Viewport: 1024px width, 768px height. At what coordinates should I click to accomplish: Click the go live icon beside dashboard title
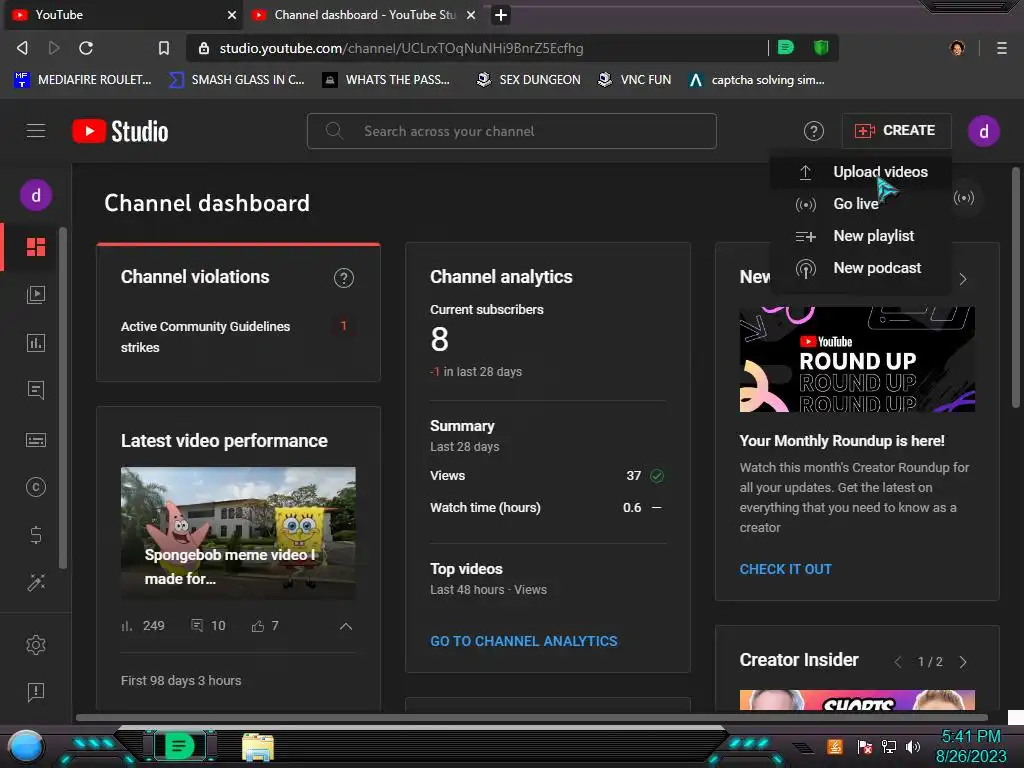click(x=964, y=197)
